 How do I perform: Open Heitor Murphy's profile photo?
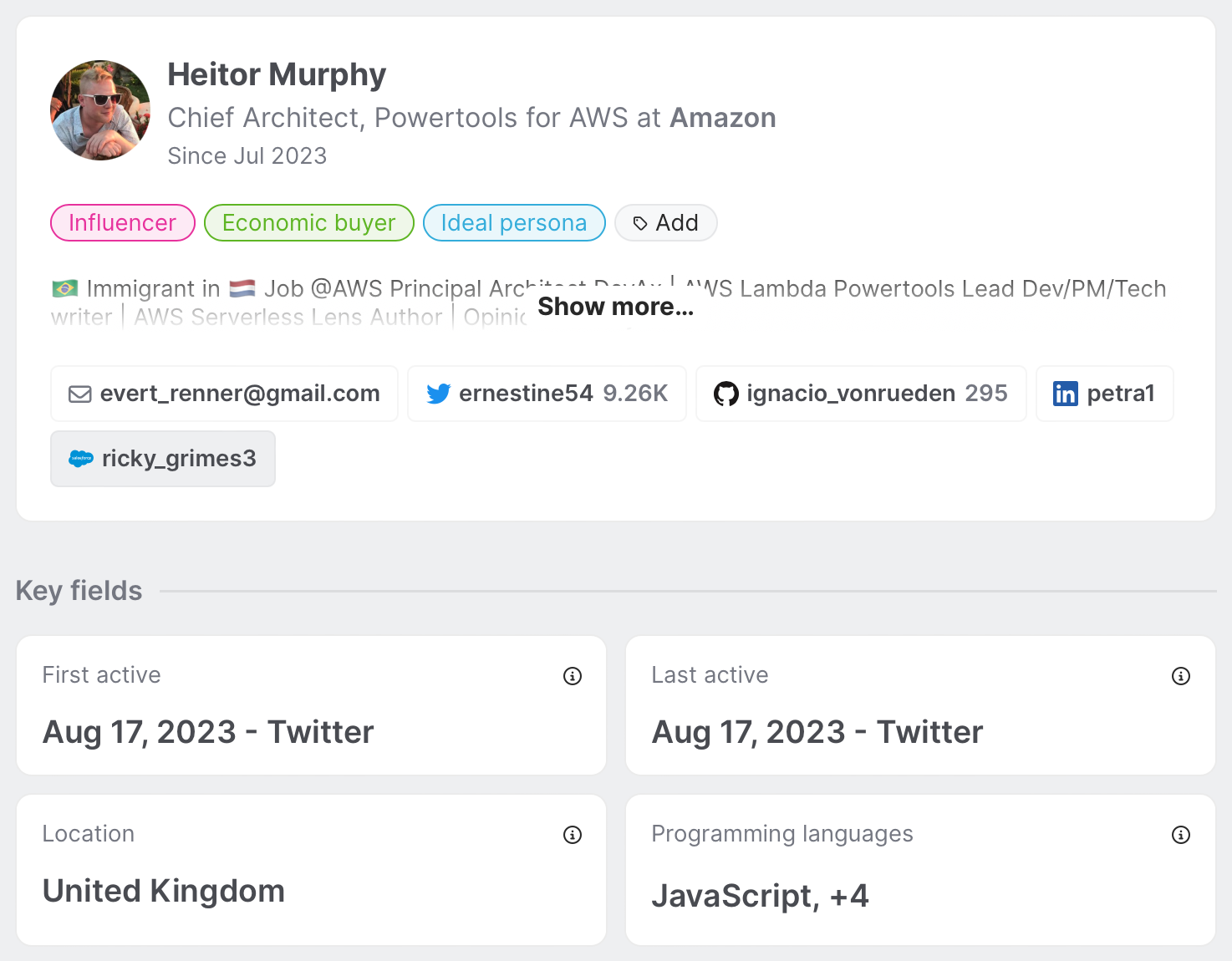point(100,110)
